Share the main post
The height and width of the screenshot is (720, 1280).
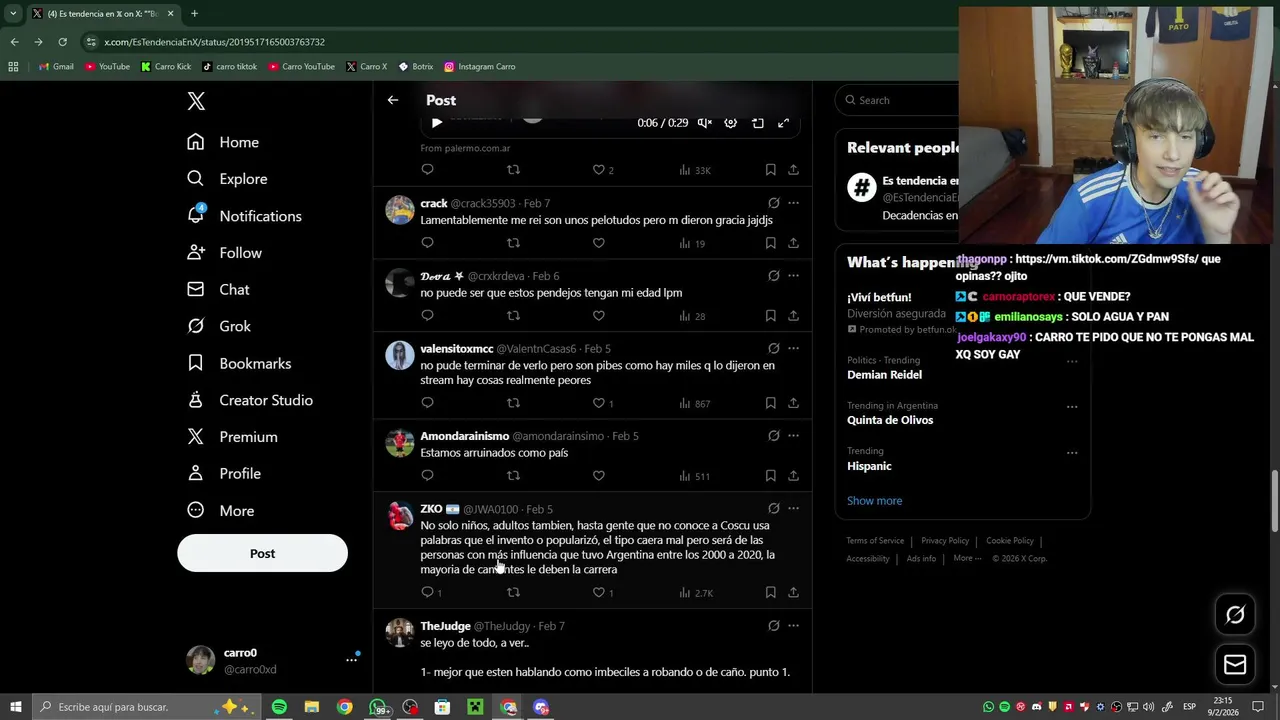[x=793, y=170]
